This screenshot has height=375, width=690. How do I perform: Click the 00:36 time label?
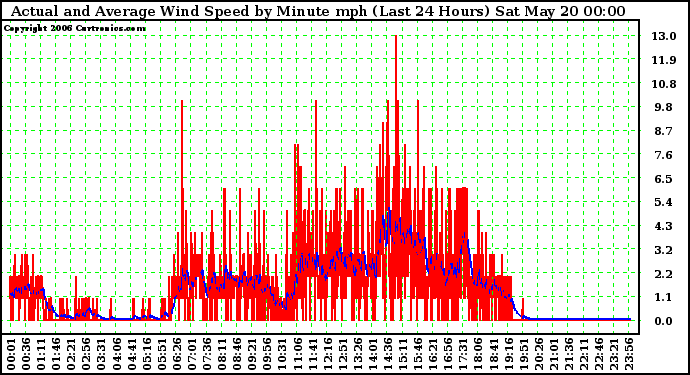[26, 354]
